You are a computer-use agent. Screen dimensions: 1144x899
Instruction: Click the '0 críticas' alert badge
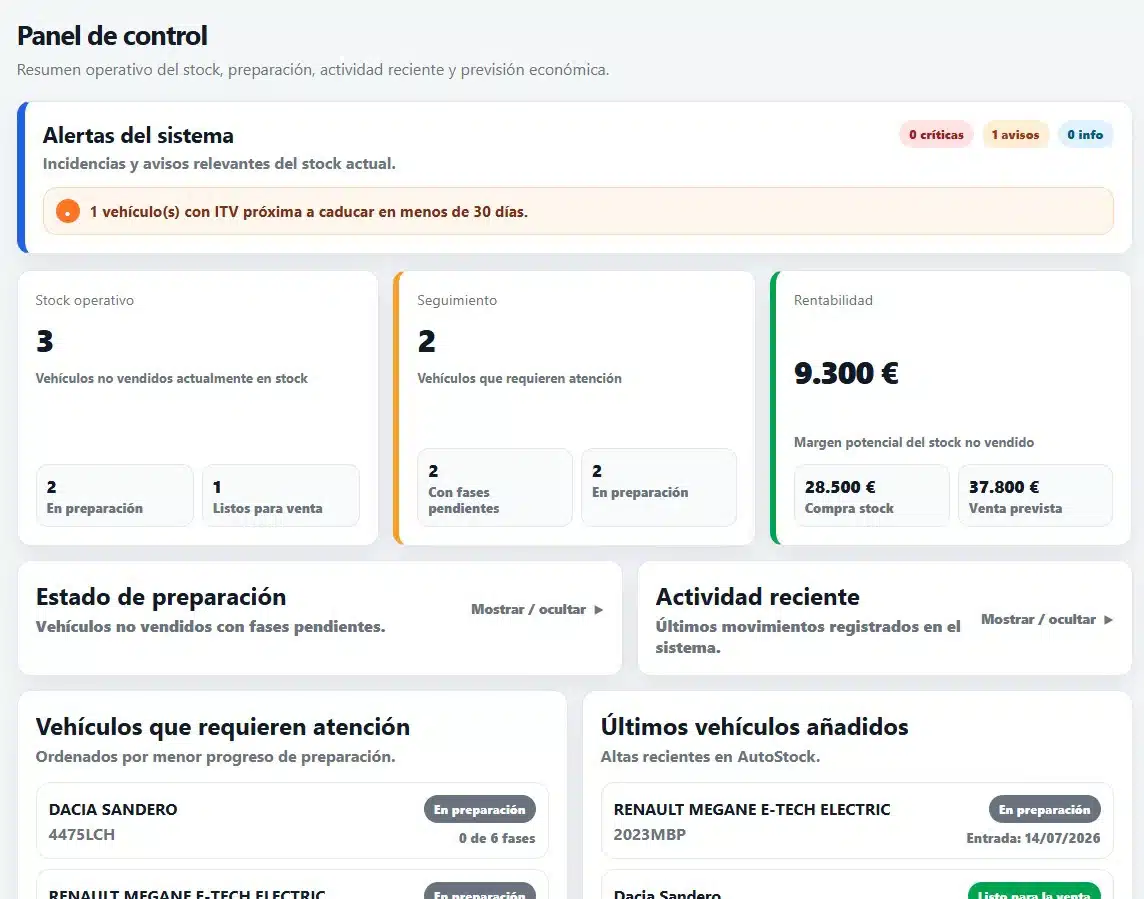pos(936,134)
